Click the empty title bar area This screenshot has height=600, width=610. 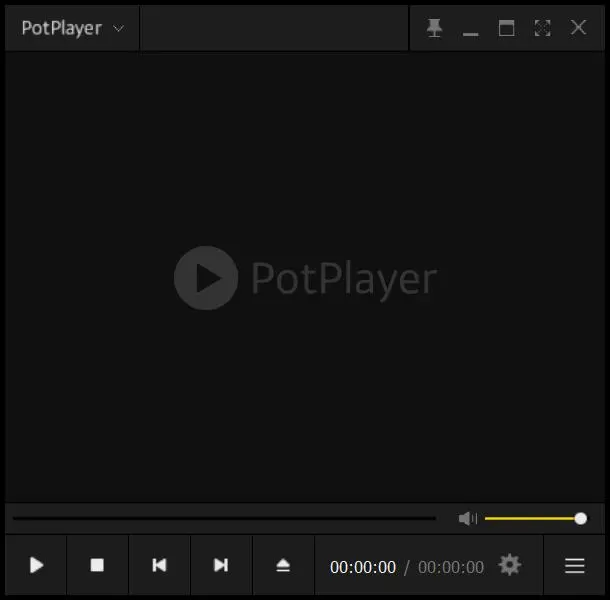click(274, 28)
